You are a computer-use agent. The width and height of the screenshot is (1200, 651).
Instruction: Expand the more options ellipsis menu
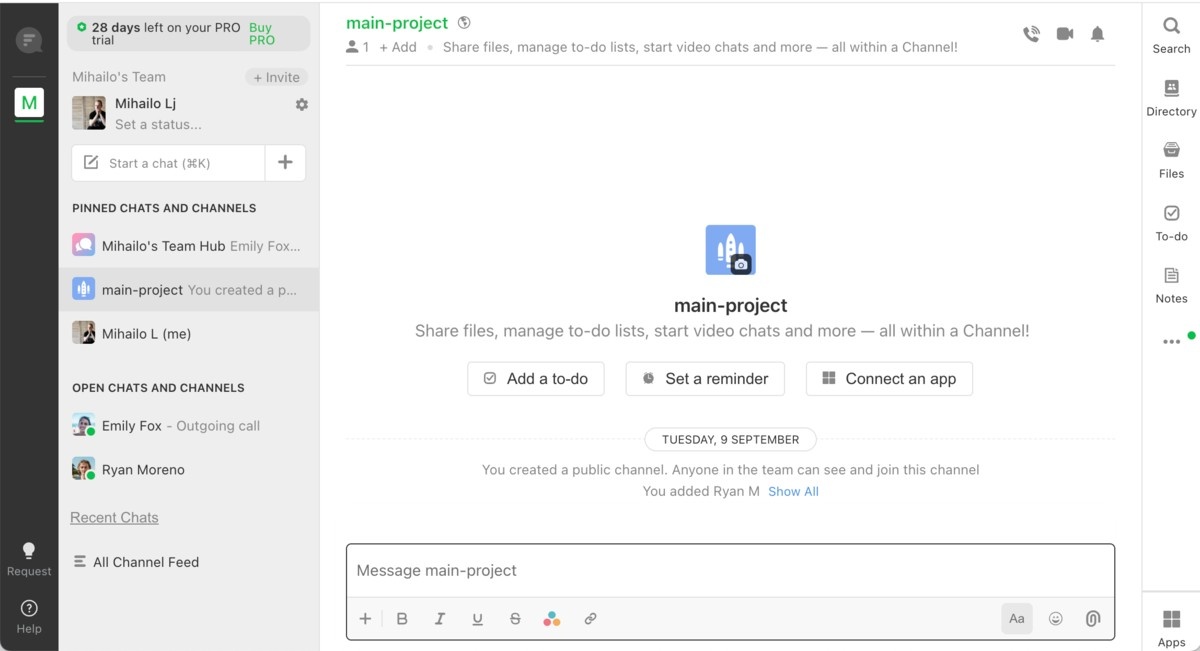pos(1171,341)
